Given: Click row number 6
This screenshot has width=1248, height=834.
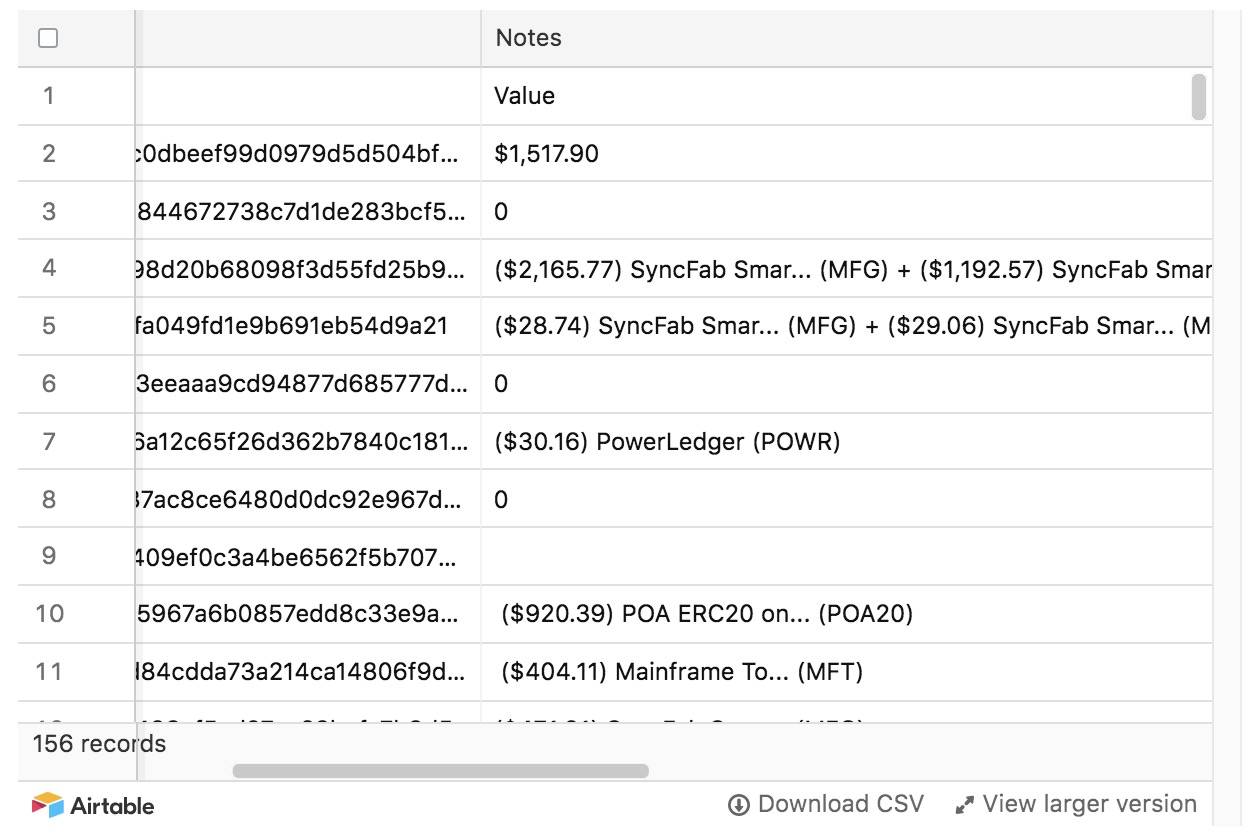Looking at the screenshot, I should [x=49, y=384].
